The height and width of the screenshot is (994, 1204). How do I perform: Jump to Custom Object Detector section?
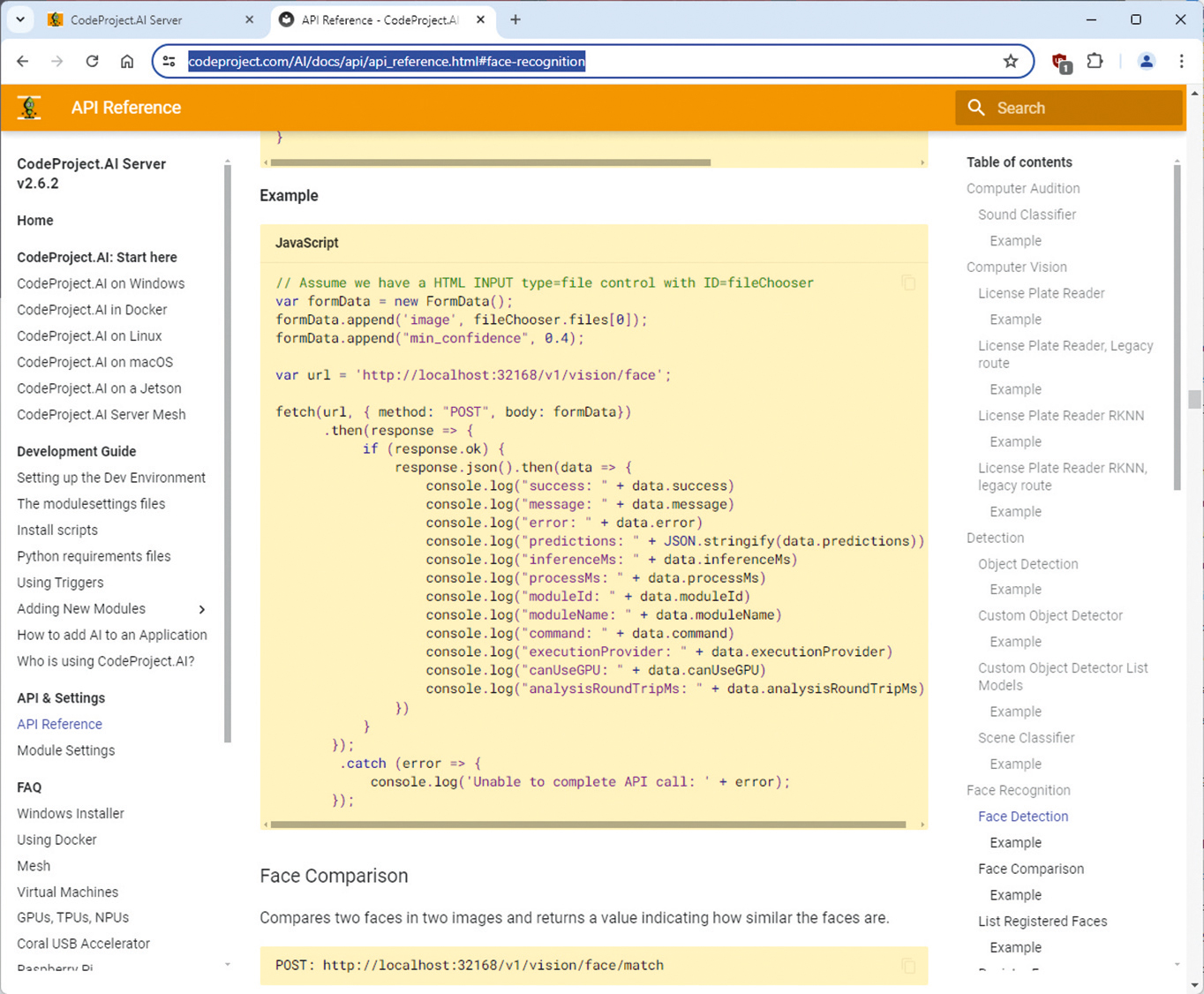[1050, 615]
